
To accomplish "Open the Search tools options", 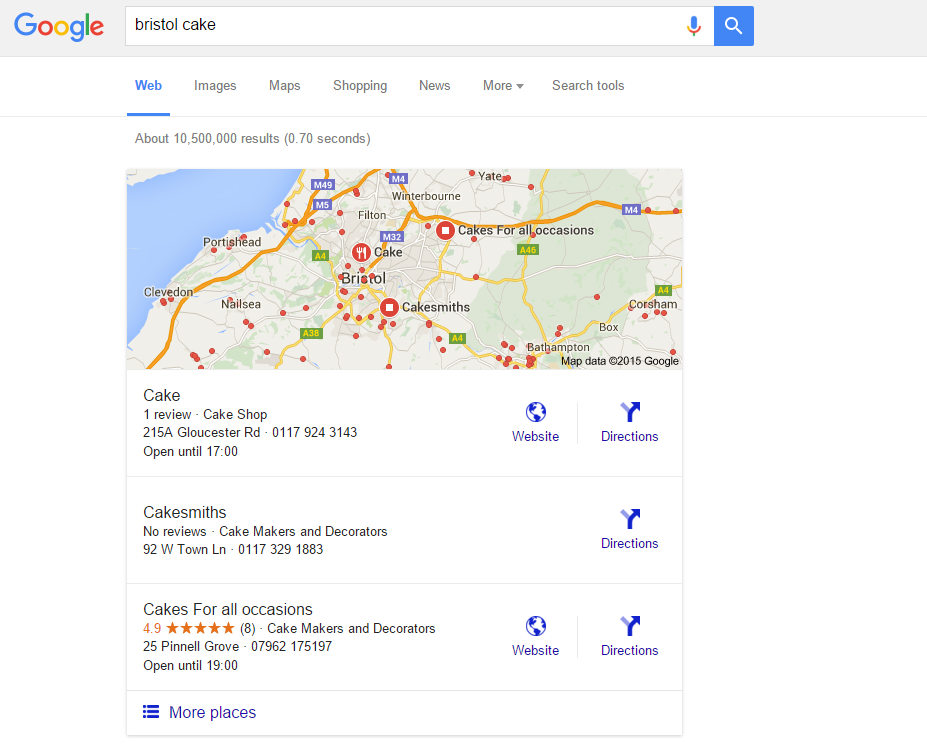I will click(x=588, y=86).
